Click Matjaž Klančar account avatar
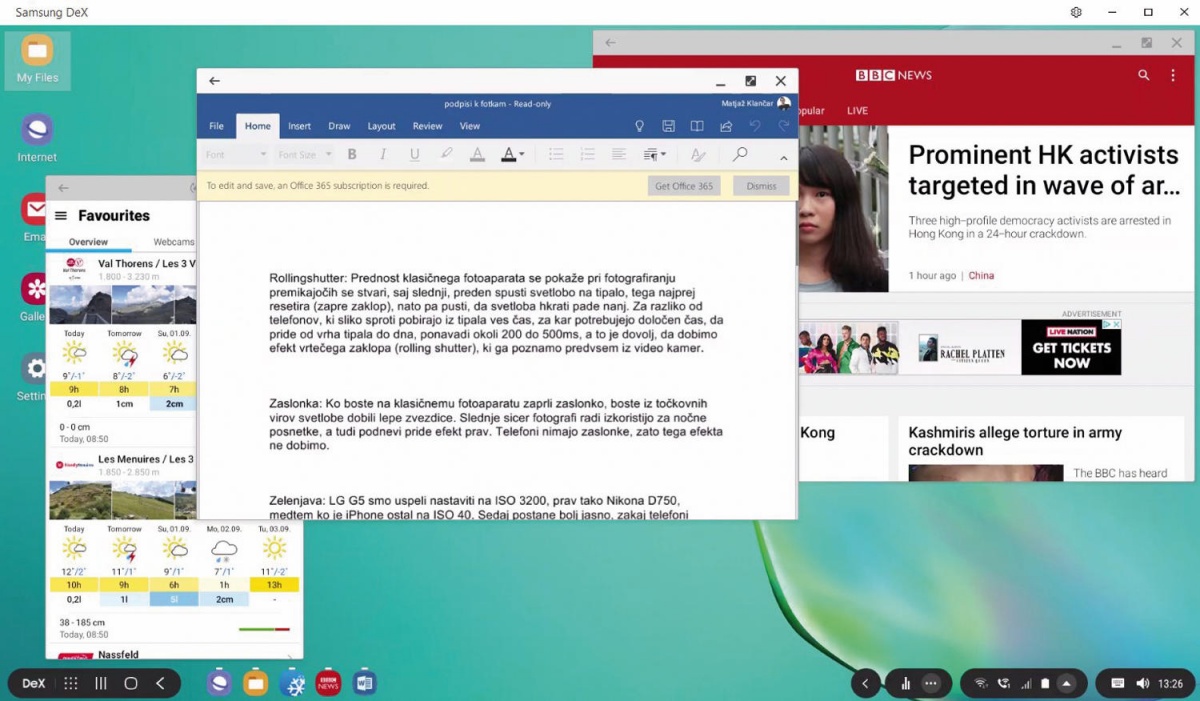This screenshot has height=701, width=1200. point(784,103)
